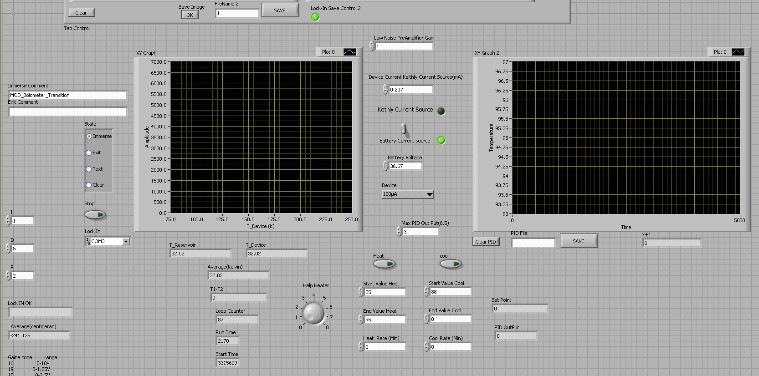
Task: Flip the Keithley/Battery current source toggle switch
Action: tap(405, 130)
